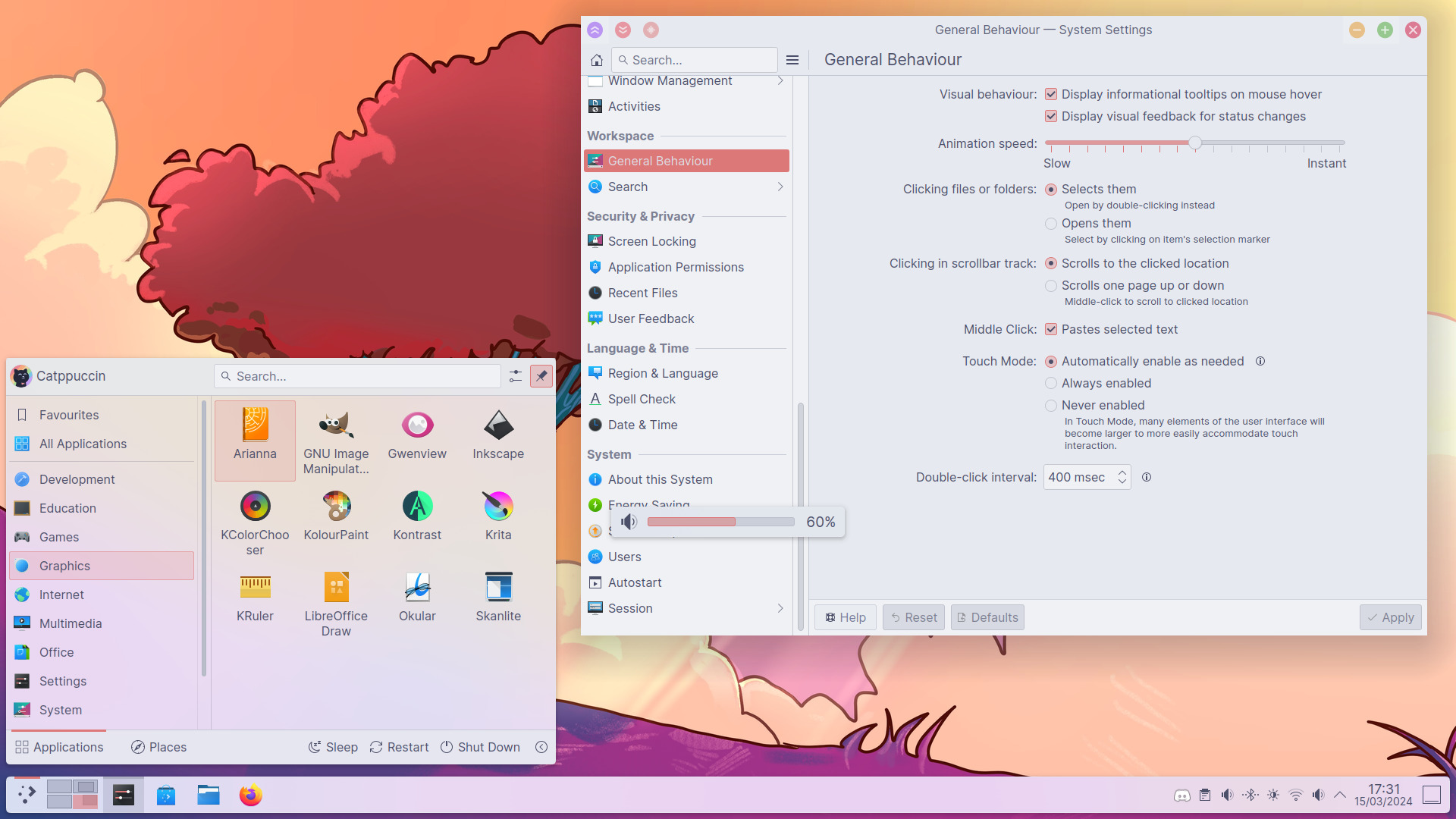The width and height of the screenshot is (1456, 819).
Task: Launch the Krita application icon
Action: pos(498,507)
